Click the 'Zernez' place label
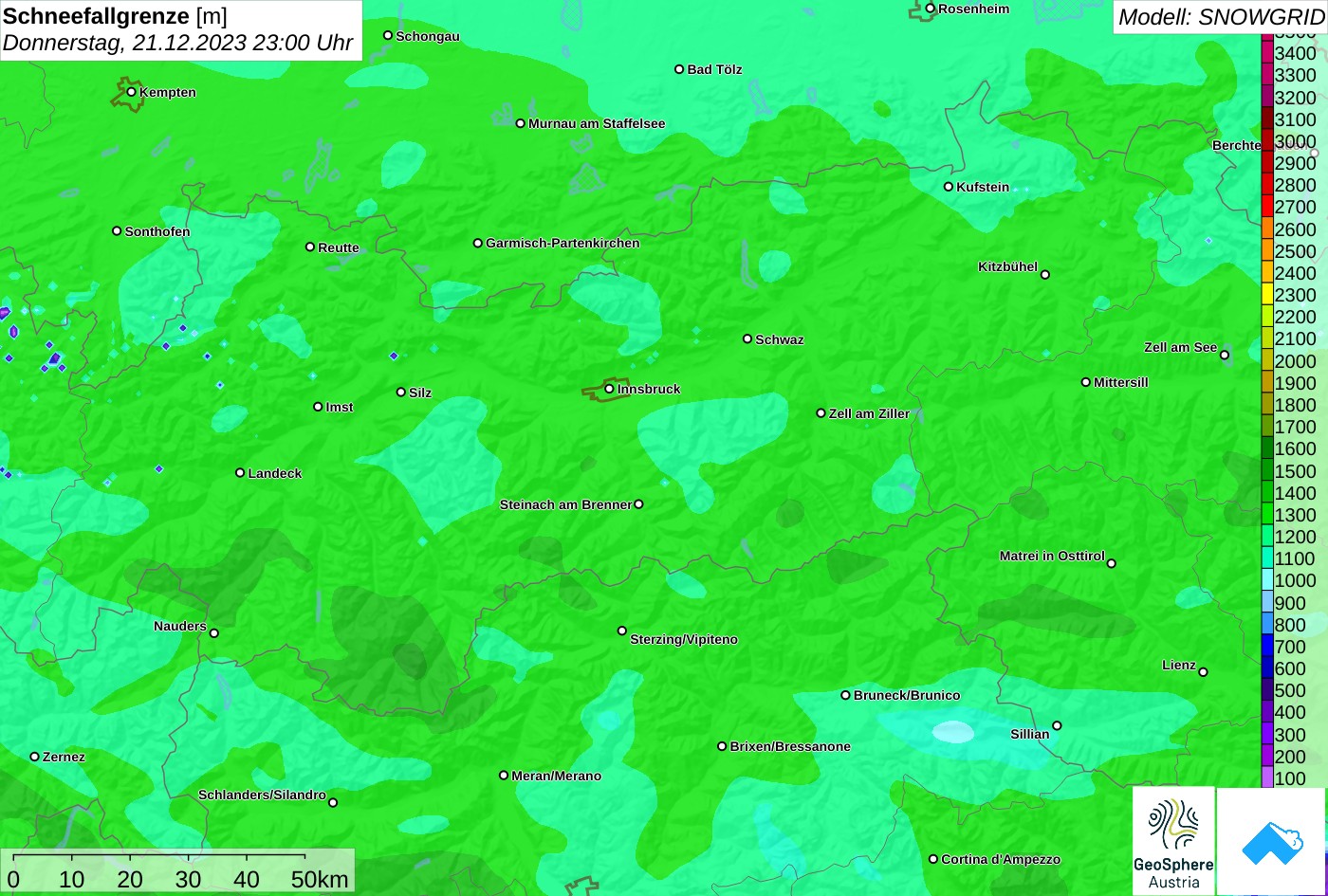Viewport: 1328px width, 896px height. (64, 757)
